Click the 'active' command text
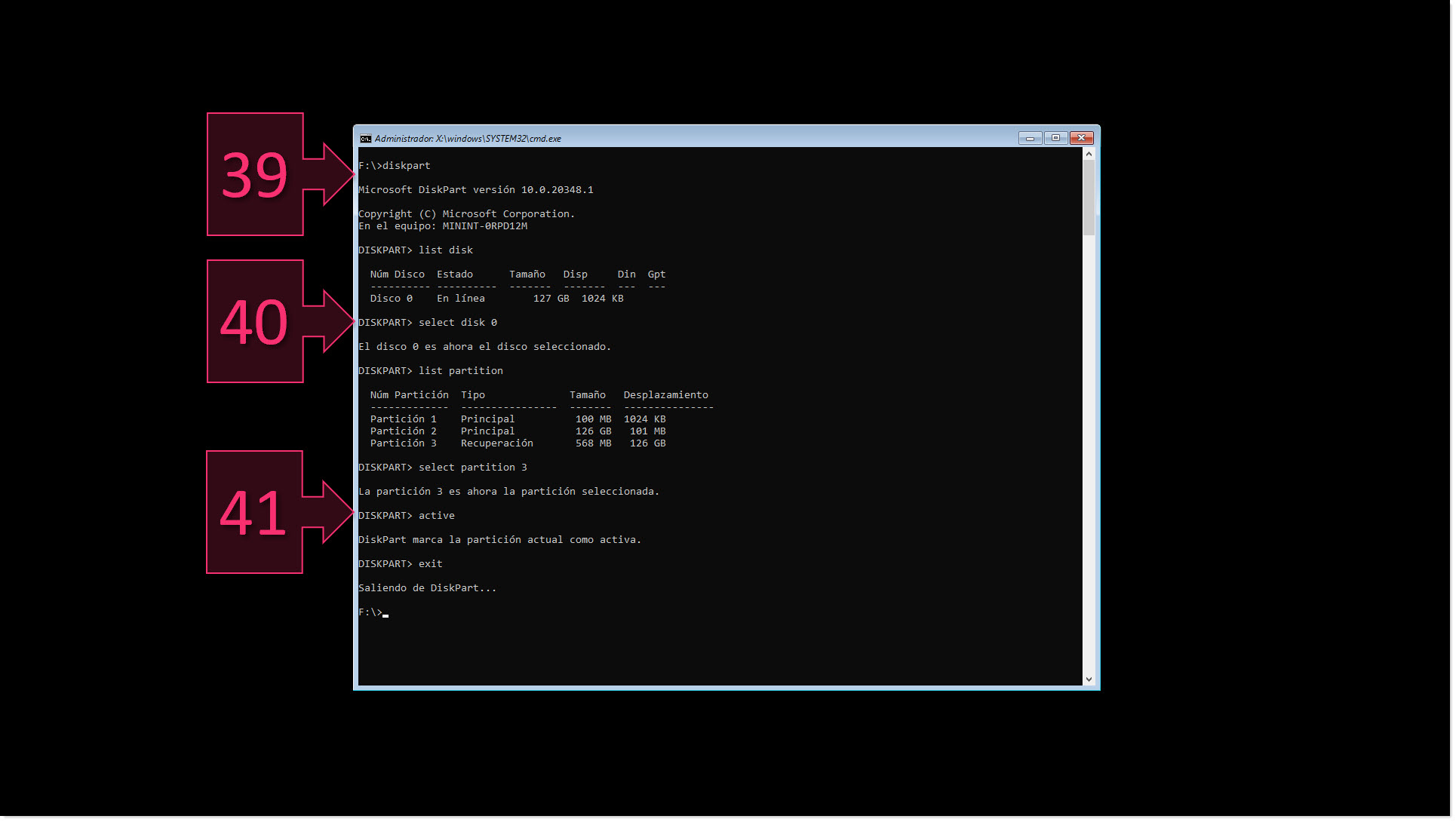This screenshot has width=1456, height=822. (436, 515)
